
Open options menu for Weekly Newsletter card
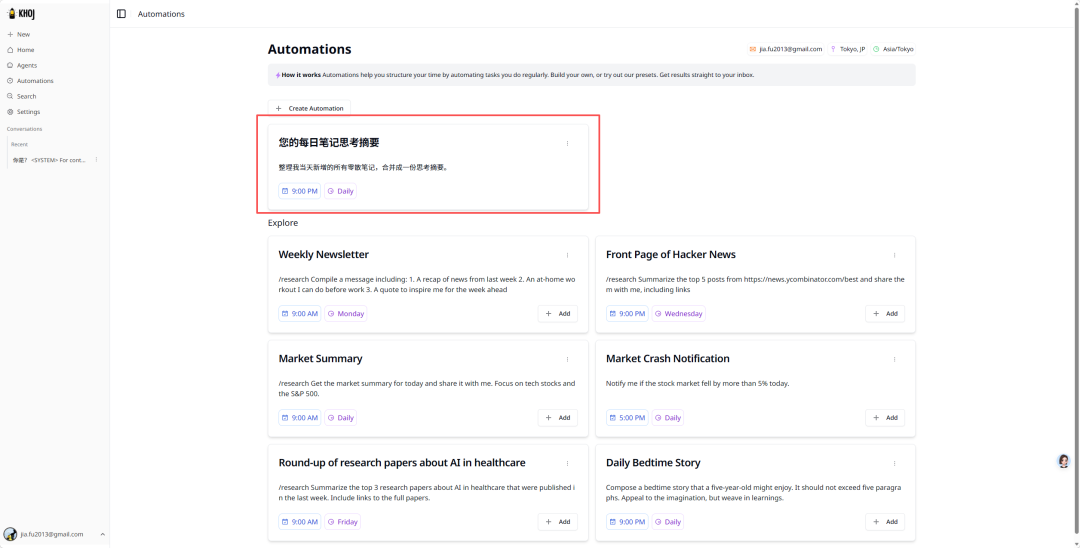567,255
